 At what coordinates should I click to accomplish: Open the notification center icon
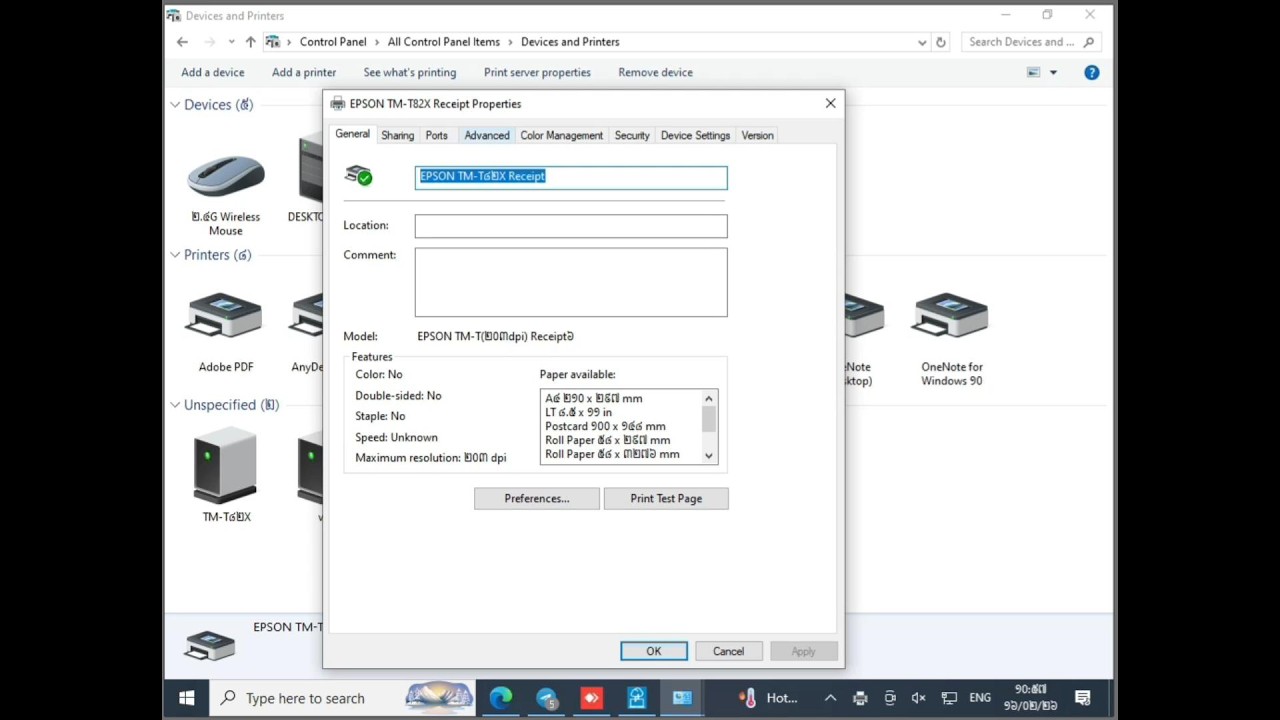pyautogui.click(x=1082, y=698)
